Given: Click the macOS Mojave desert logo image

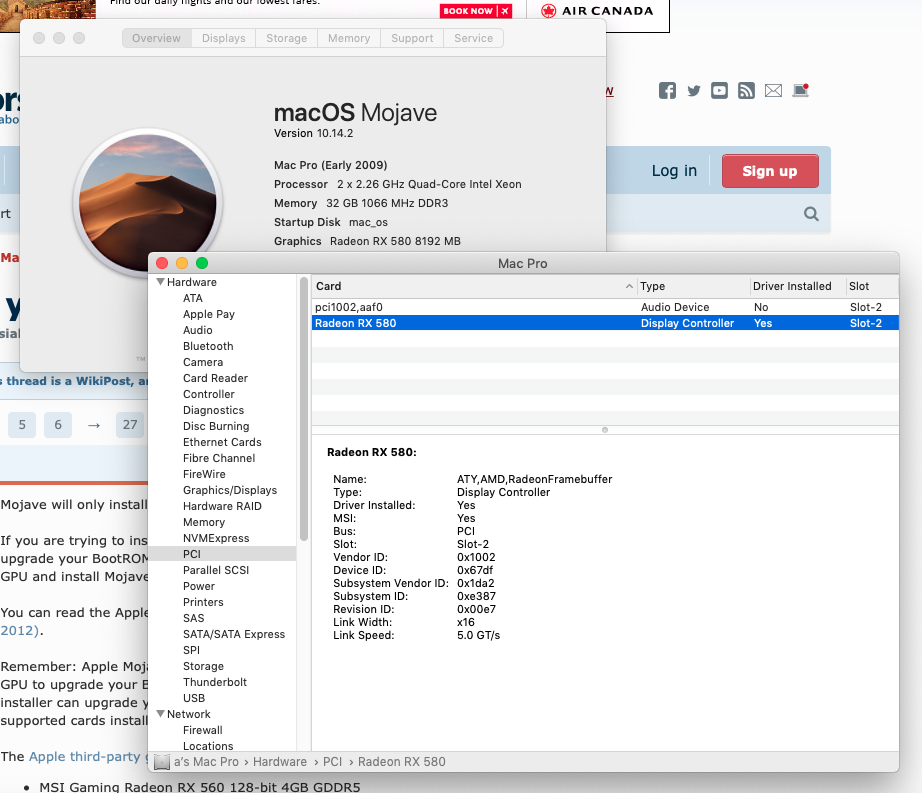Looking at the screenshot, I should coord(148,203).
